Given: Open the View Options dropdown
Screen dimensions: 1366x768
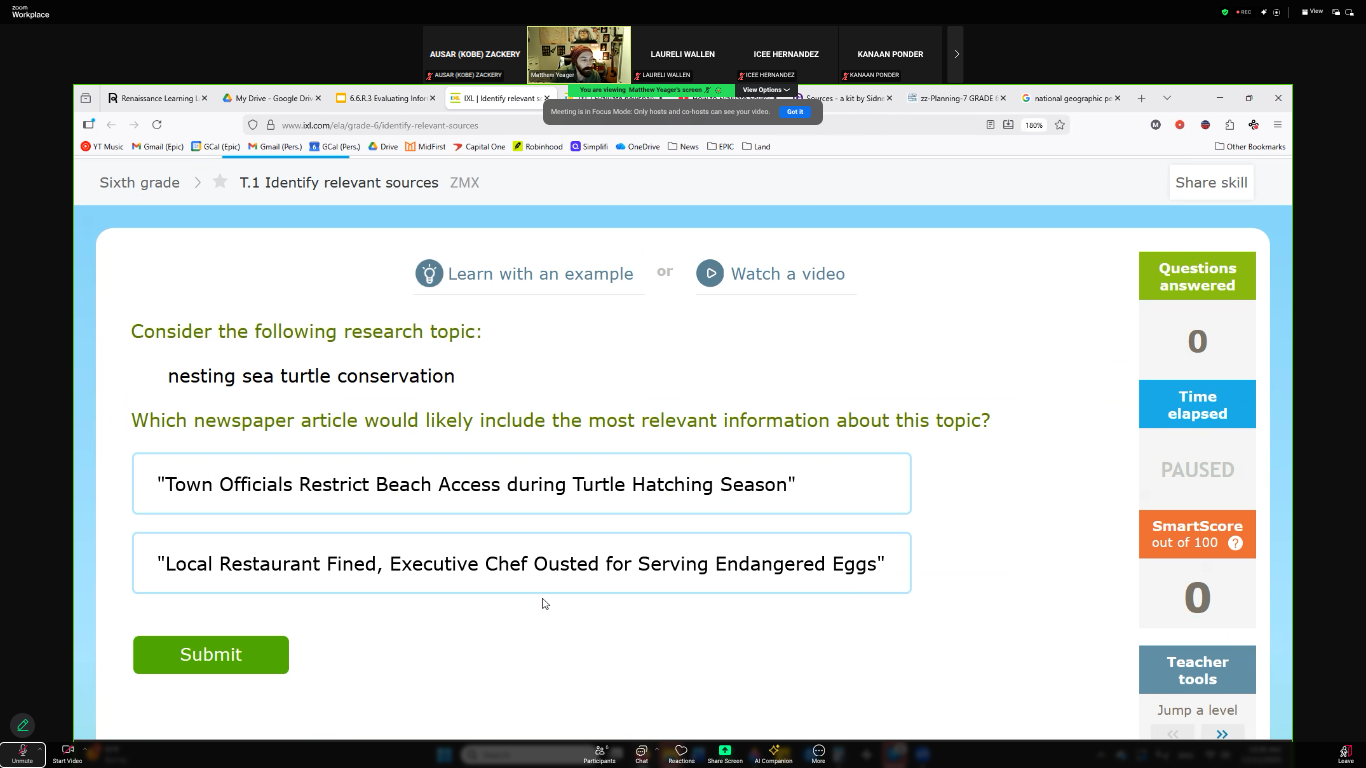Looking at the screenshot, I should click(764, 90).
